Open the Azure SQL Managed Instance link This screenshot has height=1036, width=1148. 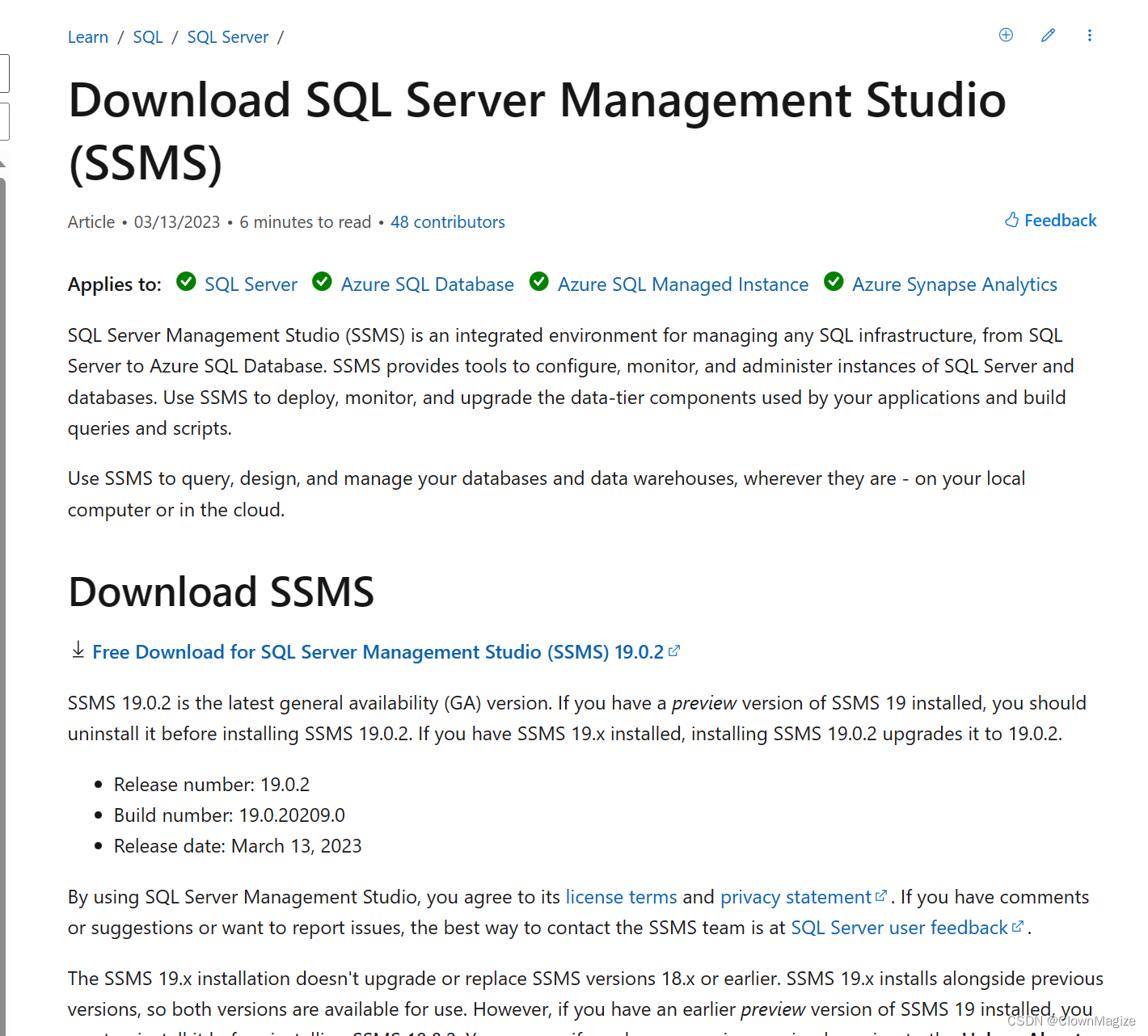coord(682,284)
